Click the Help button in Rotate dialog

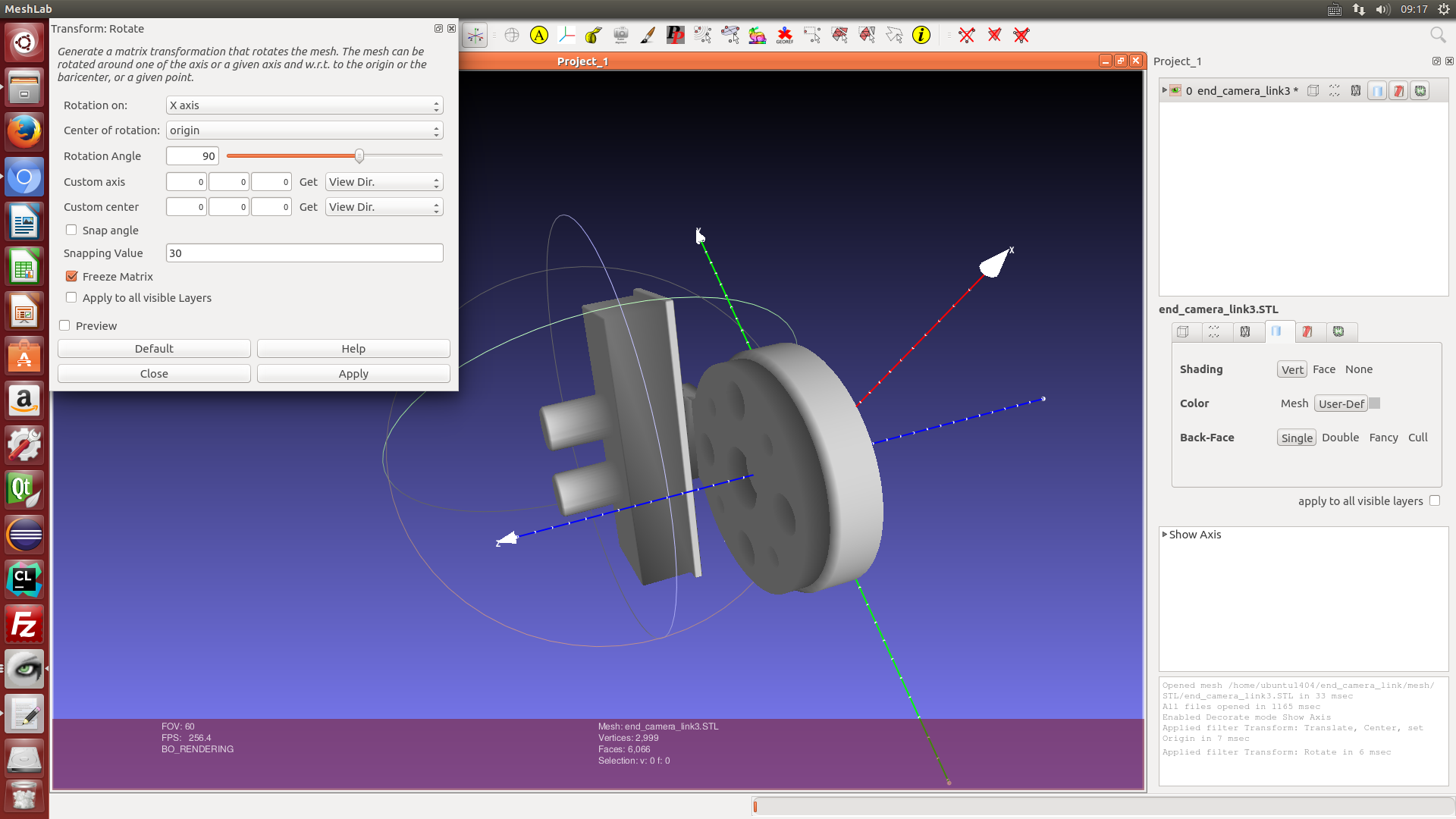point(353,349)
